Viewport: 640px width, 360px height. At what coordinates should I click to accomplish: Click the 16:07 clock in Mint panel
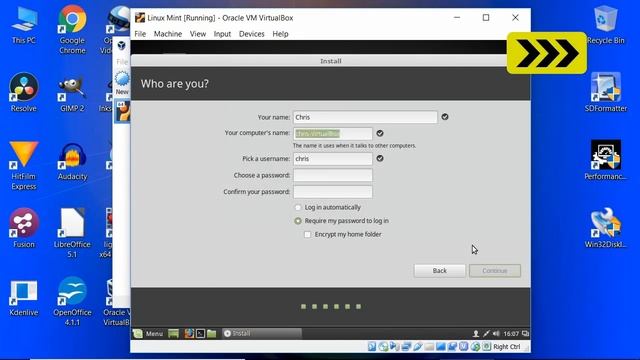[511, 333]
